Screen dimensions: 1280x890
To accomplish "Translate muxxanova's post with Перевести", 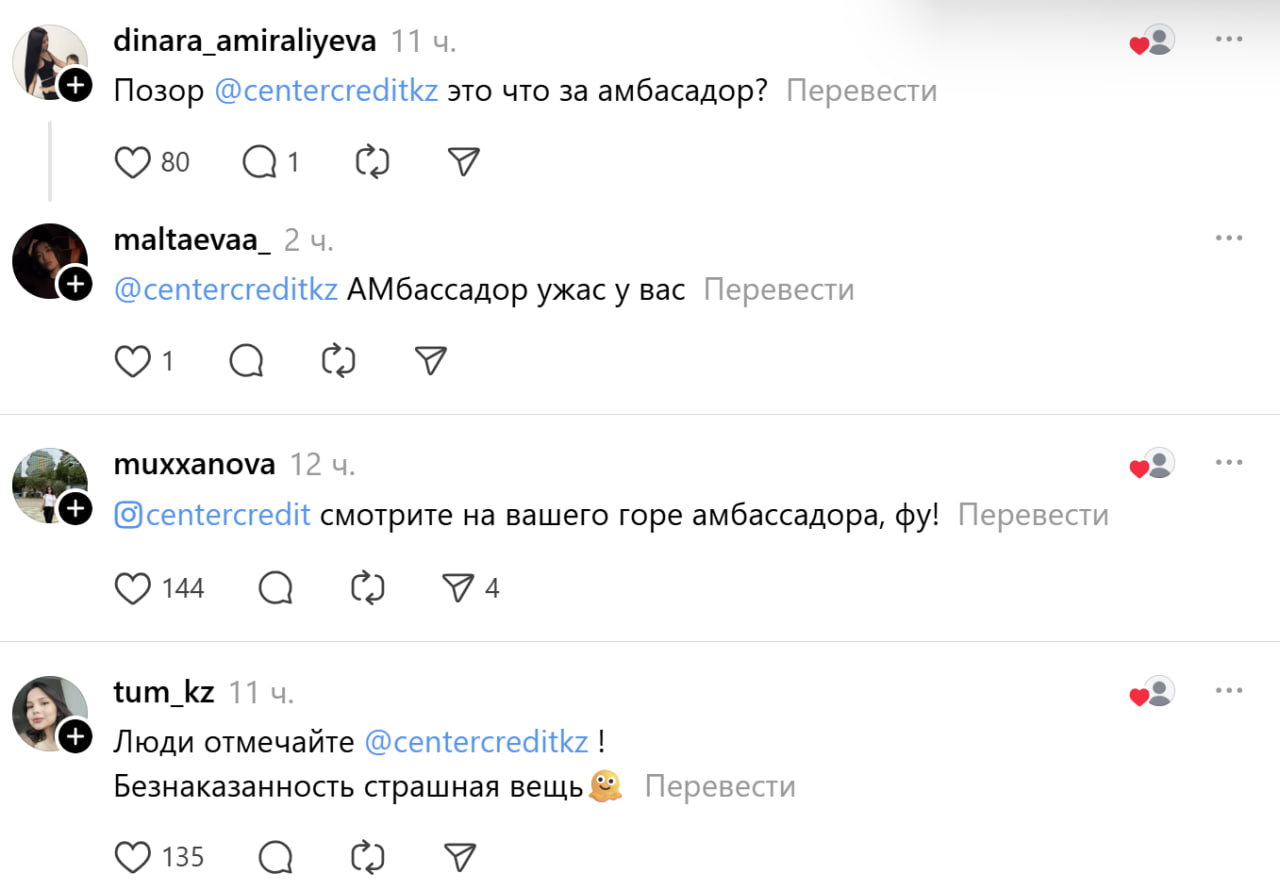I will (1033, 515).
